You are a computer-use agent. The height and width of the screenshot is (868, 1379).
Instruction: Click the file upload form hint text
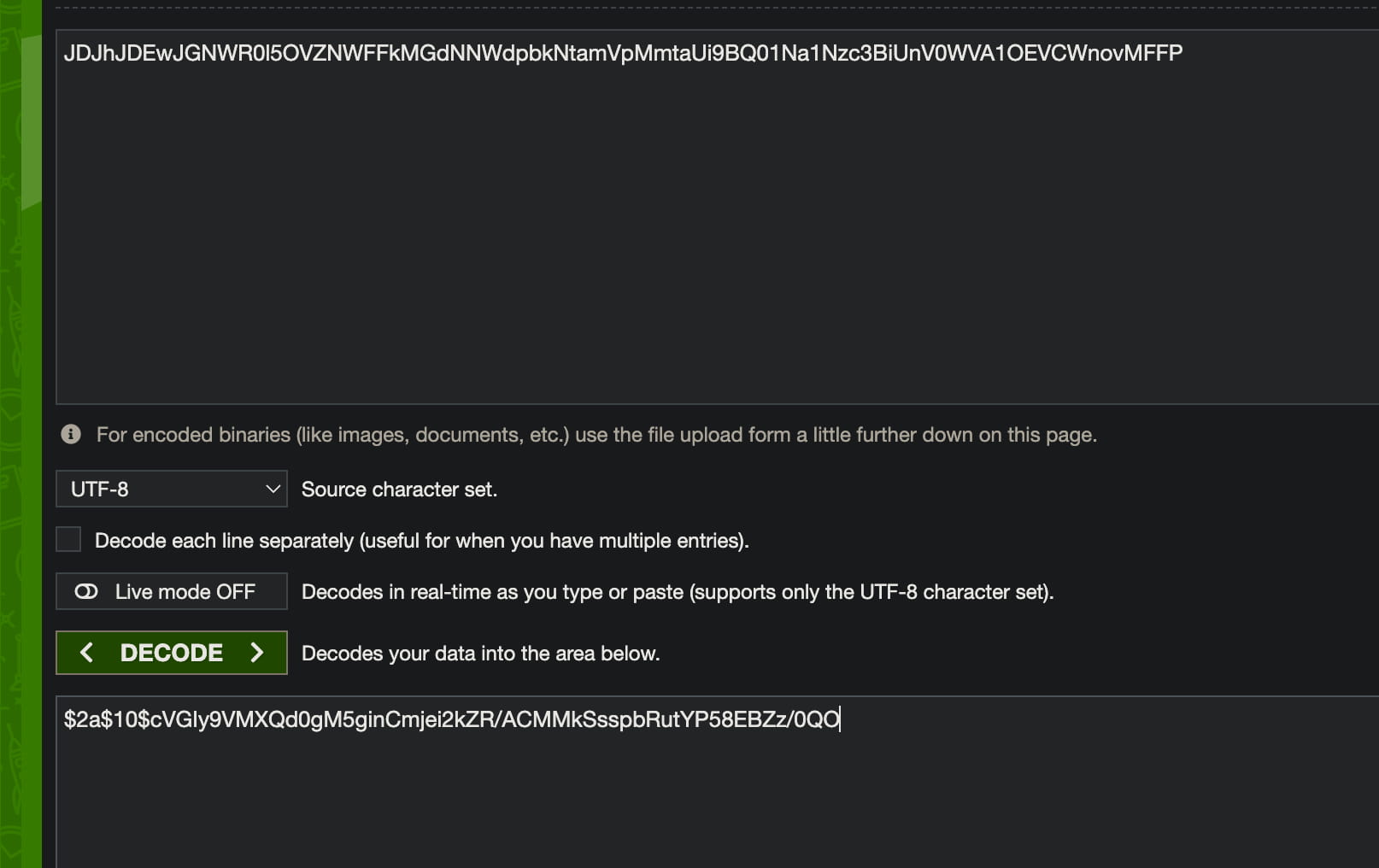click(x=596, y=435)
